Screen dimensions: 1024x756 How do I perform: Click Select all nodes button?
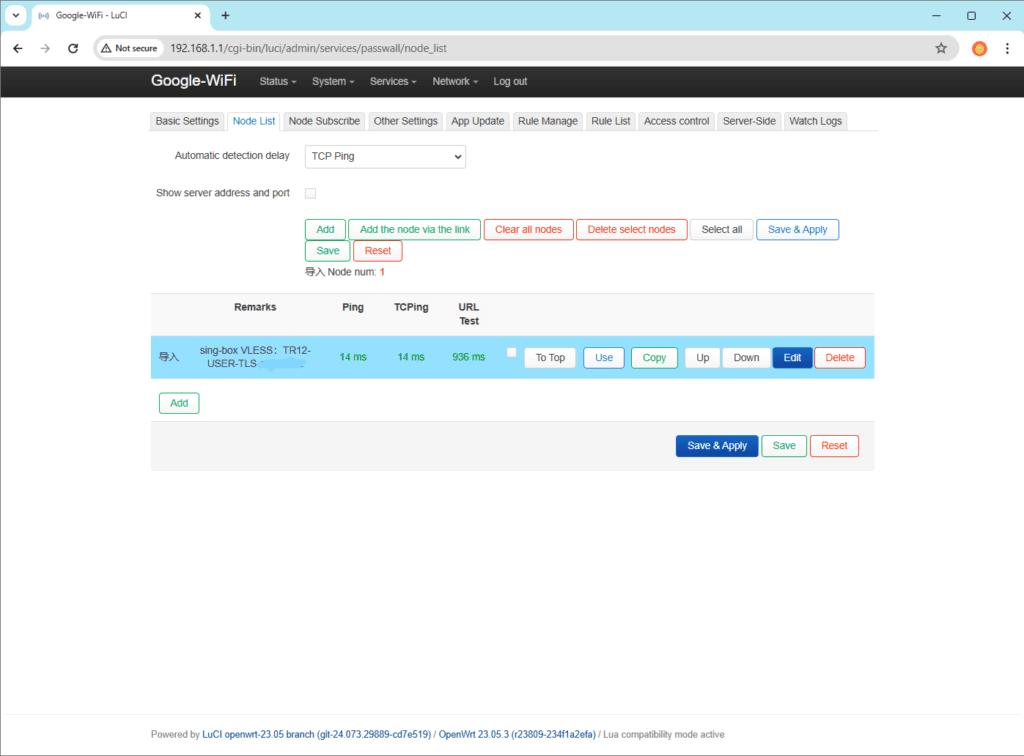[722, 230]
